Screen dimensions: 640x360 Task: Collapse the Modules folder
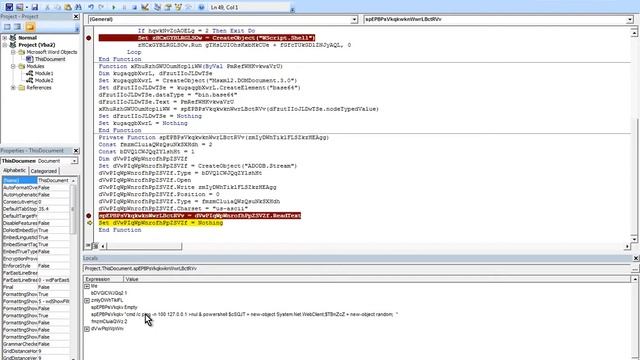click(13, 66)
